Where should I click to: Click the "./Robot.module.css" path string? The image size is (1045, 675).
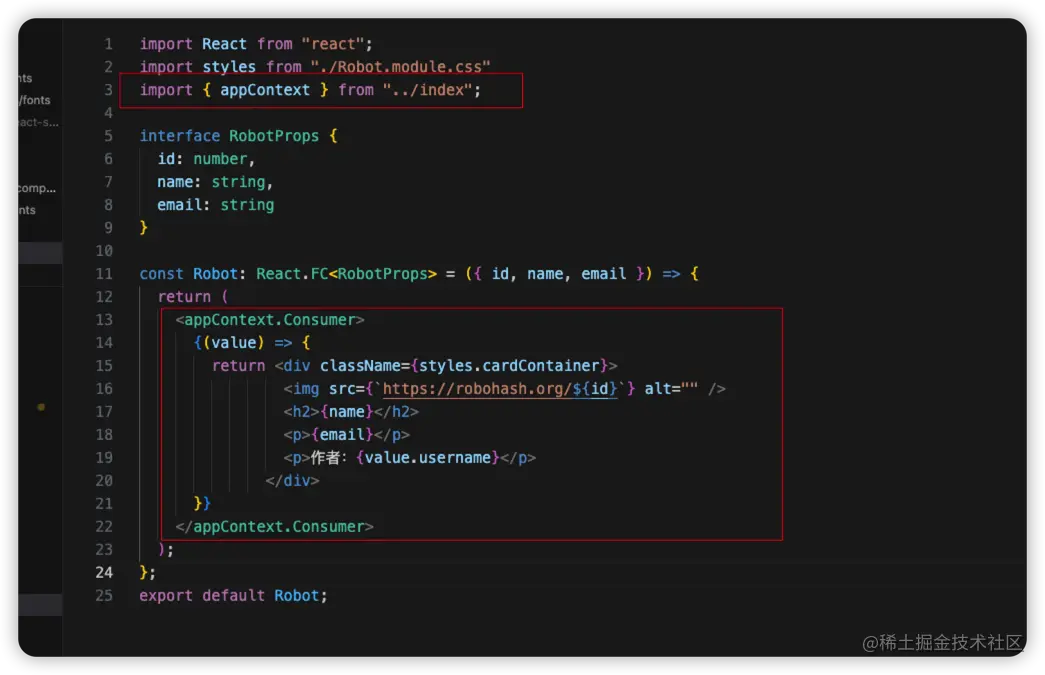(x=400, y=67)
